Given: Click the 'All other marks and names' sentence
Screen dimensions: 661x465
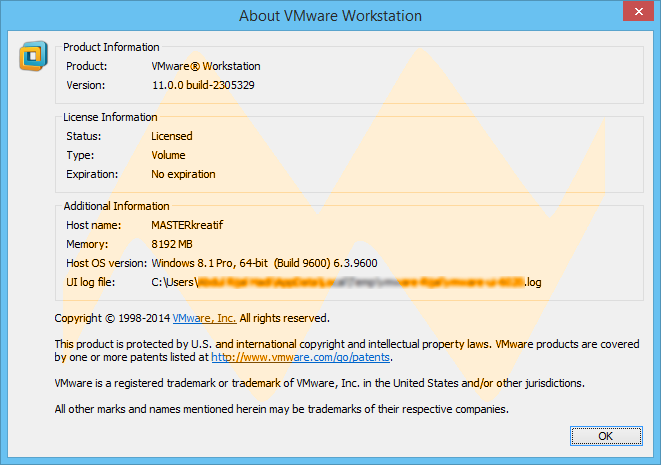Looking at the screenshot, I should click(282, 409).
